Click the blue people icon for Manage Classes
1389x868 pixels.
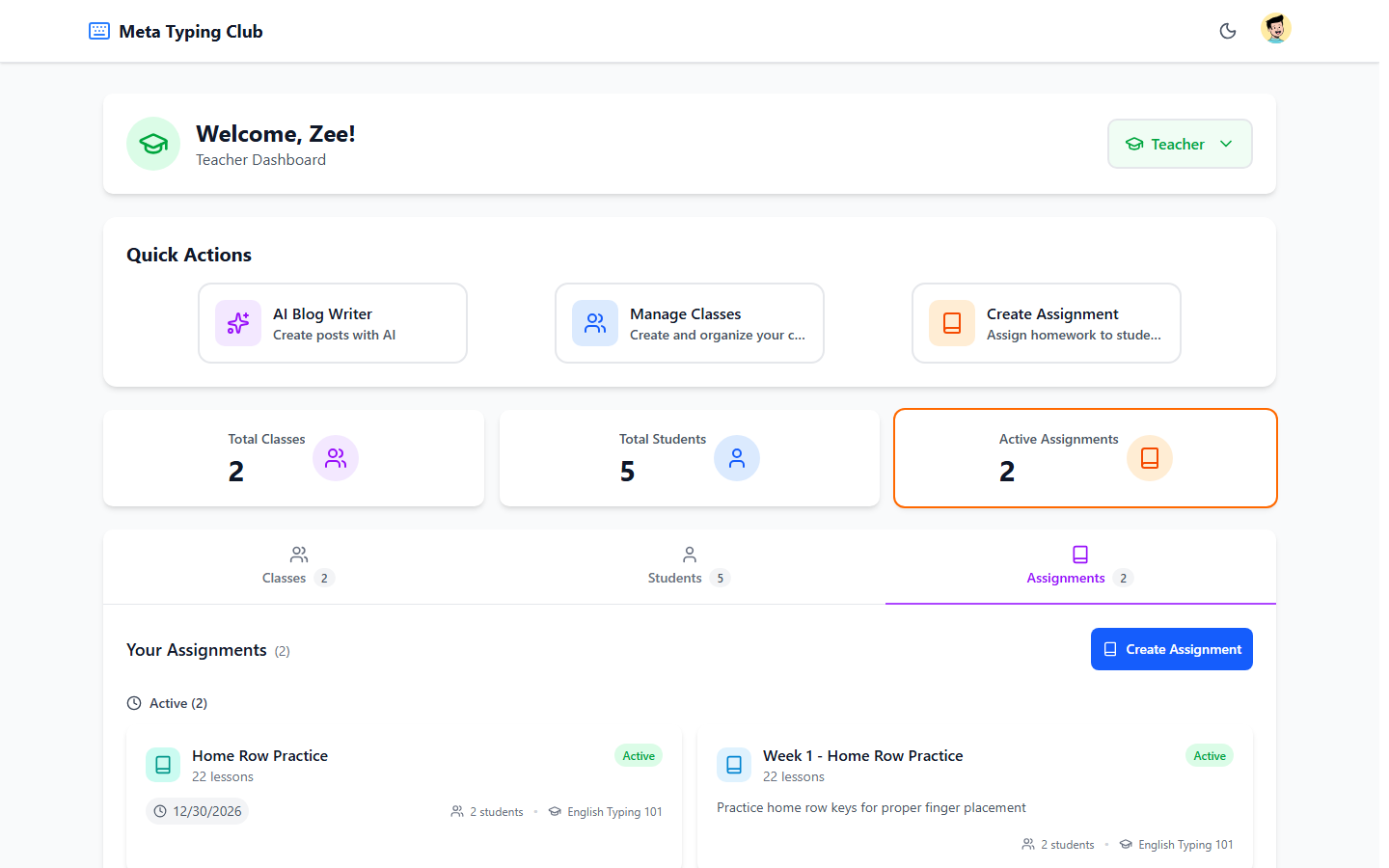click(595, 323)
